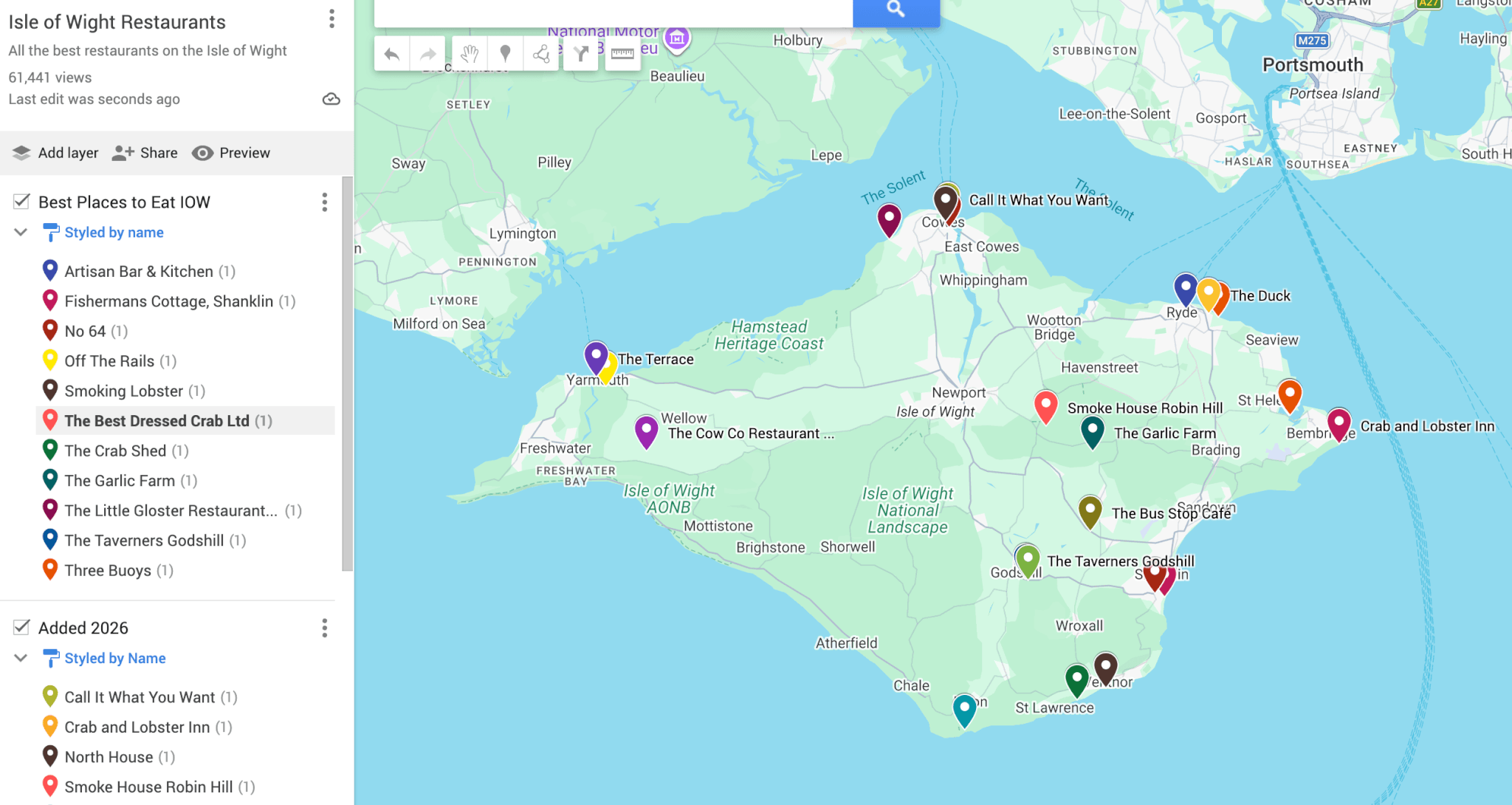Click The Taverners Godshill green map marker
Viewport: 1512px width, 805px height.
pos(1028,561)
